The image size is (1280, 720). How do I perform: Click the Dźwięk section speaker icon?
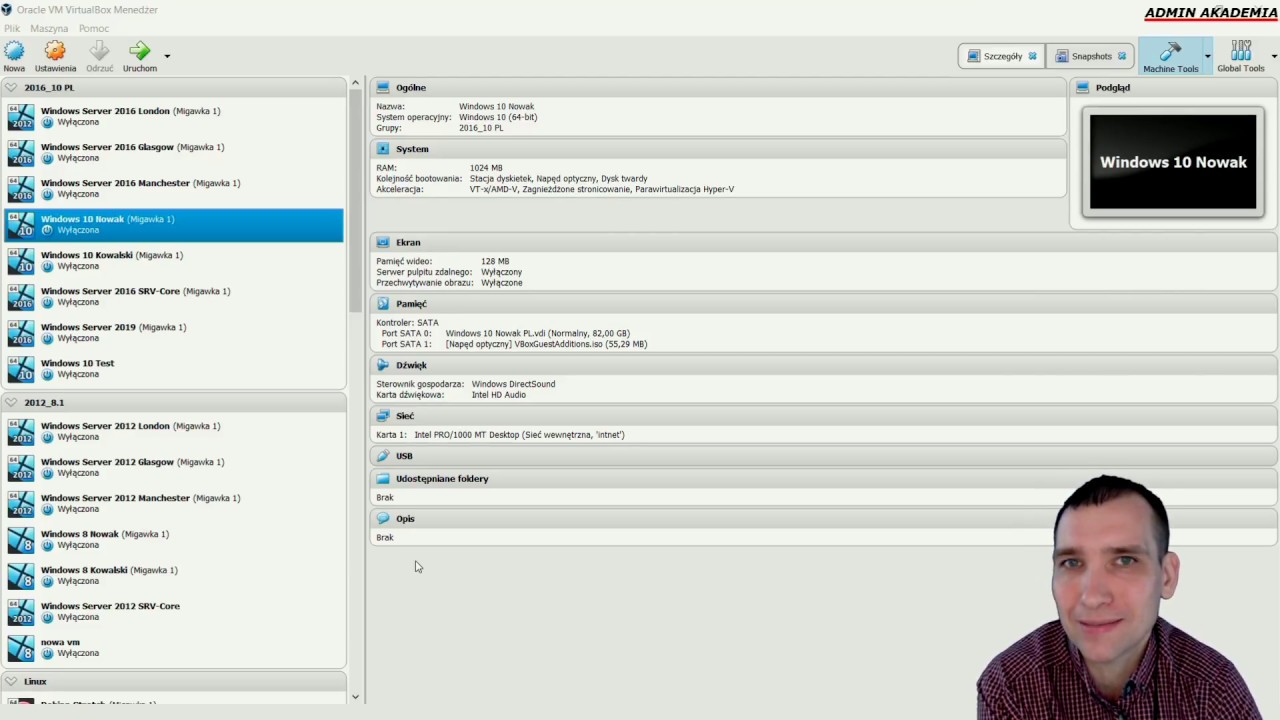383,365
